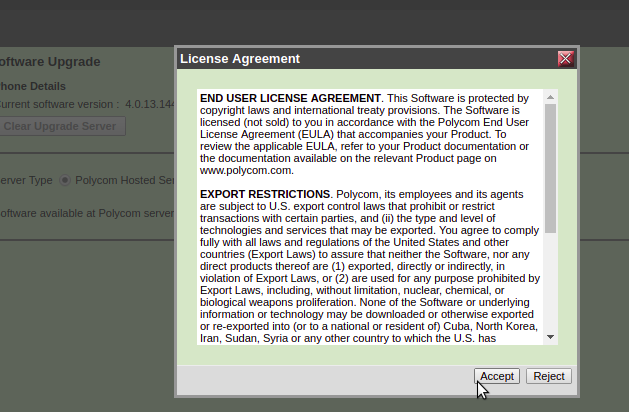This screenshot has height=412, width=629.
Task: Click the Phone Details heading
Action: [32, 86]
